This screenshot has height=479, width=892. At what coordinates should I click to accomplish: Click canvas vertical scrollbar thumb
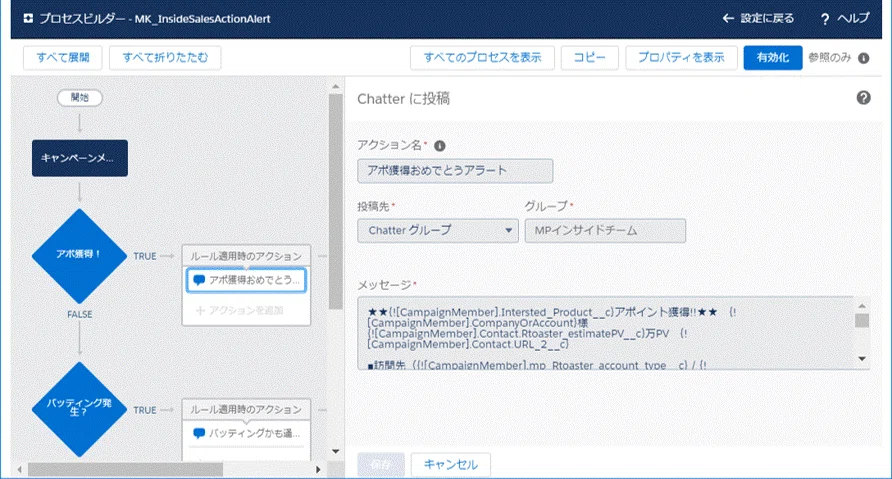(336, 202)
